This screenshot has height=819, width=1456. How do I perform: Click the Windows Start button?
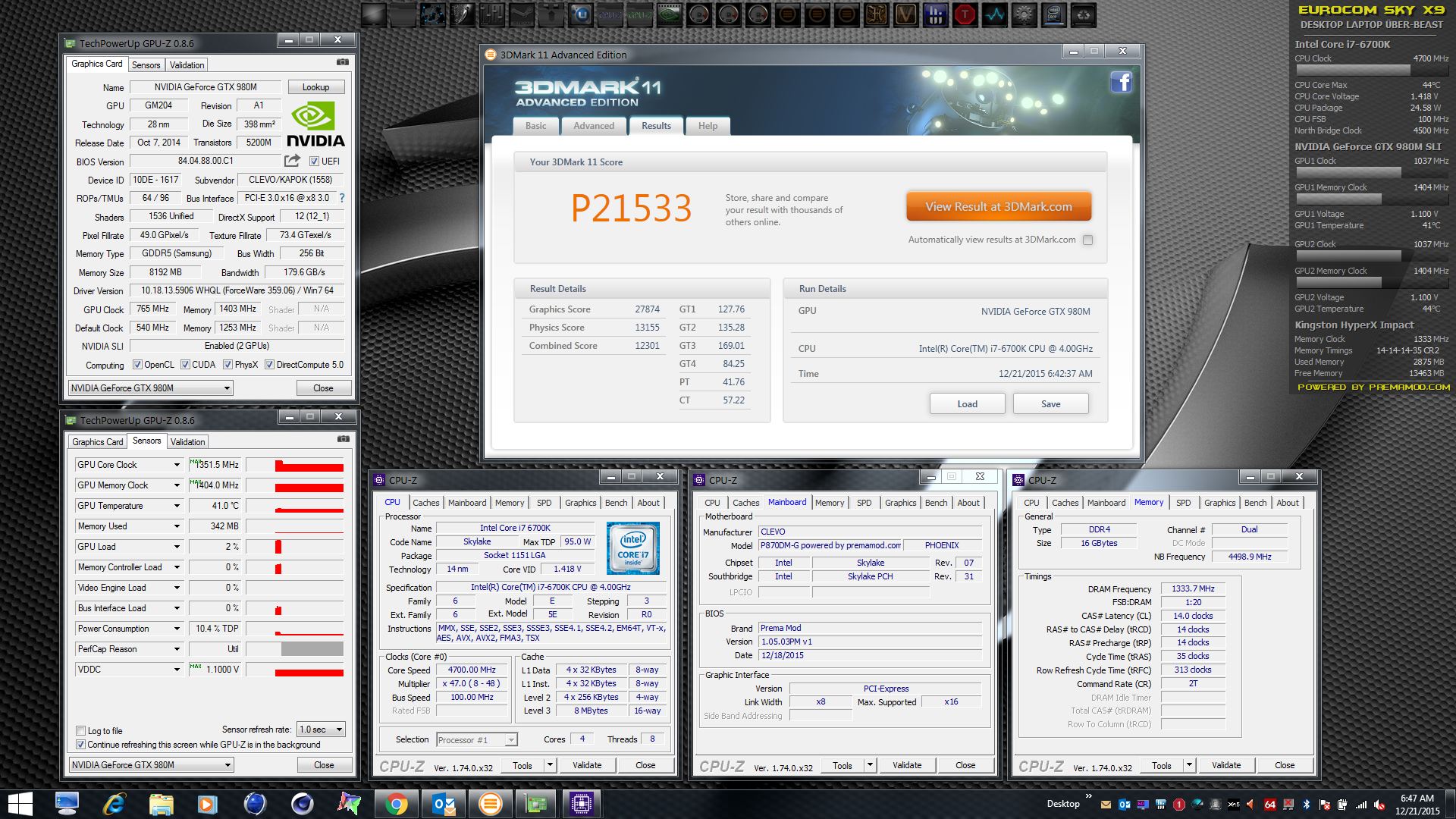20,803
